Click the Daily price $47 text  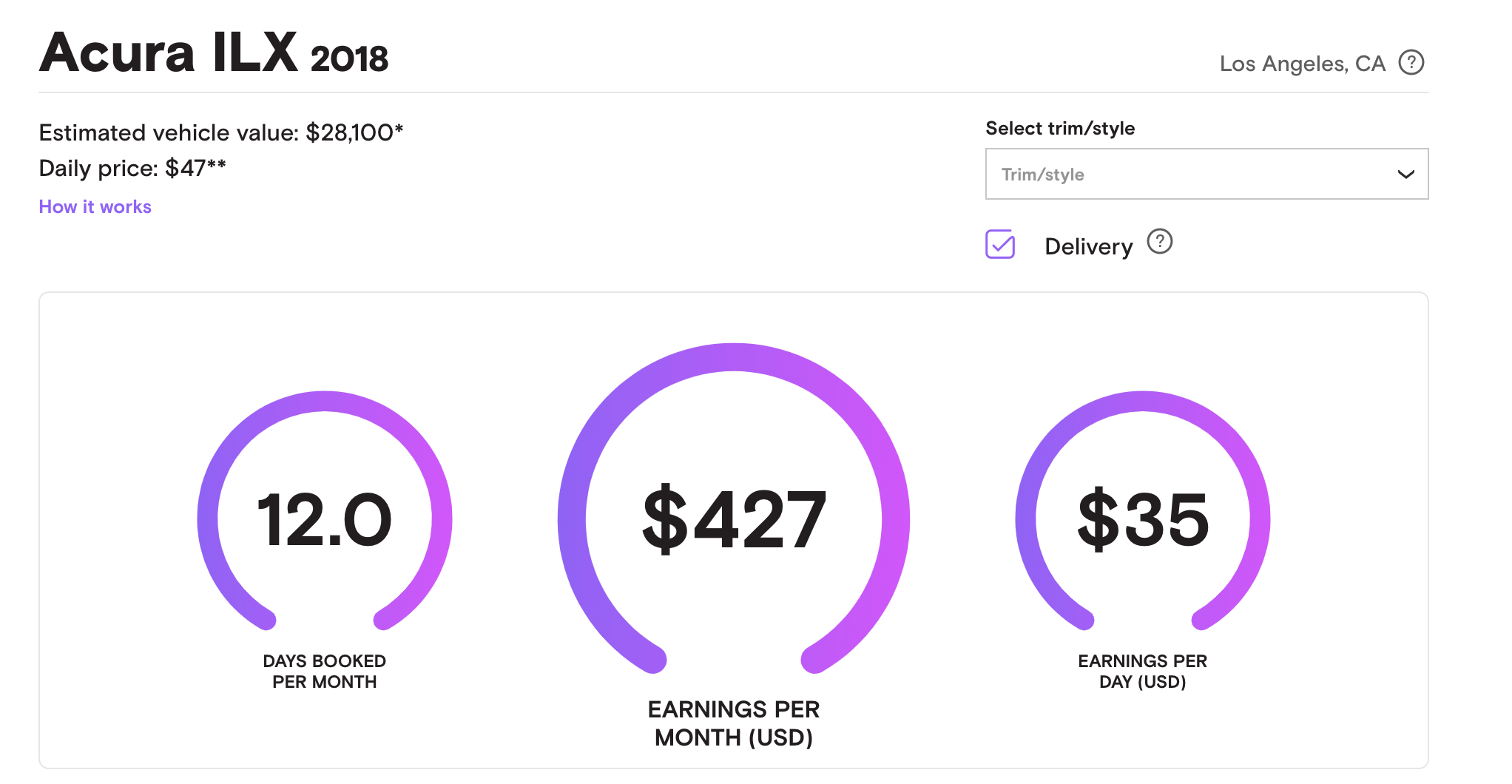click(x=132, y=169)
